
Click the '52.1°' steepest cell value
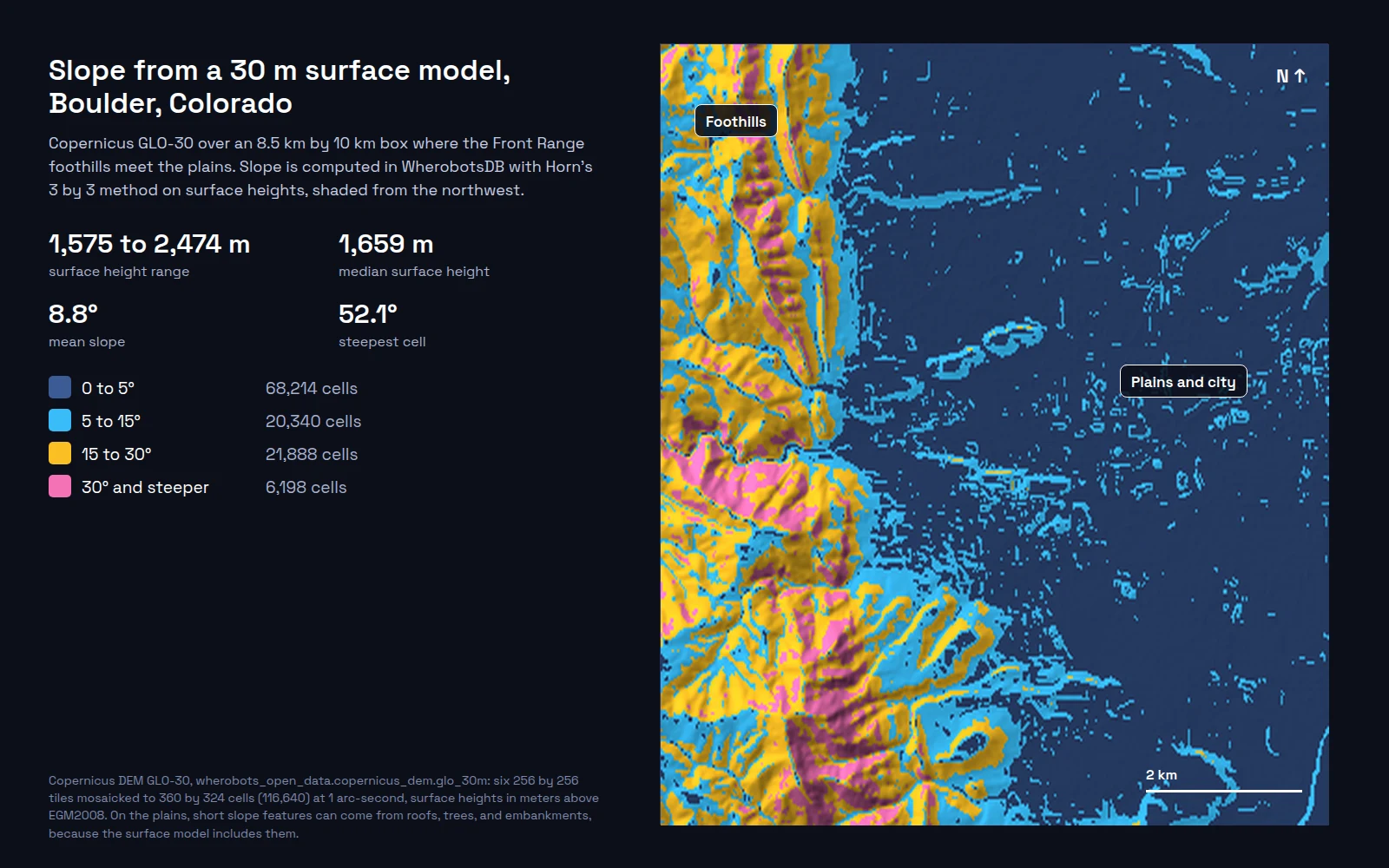point(367,313)
